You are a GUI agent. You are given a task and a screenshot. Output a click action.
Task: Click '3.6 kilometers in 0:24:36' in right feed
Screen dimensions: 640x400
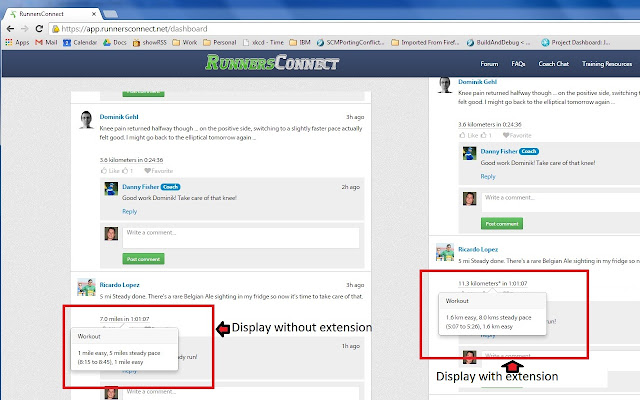point(489,124)
